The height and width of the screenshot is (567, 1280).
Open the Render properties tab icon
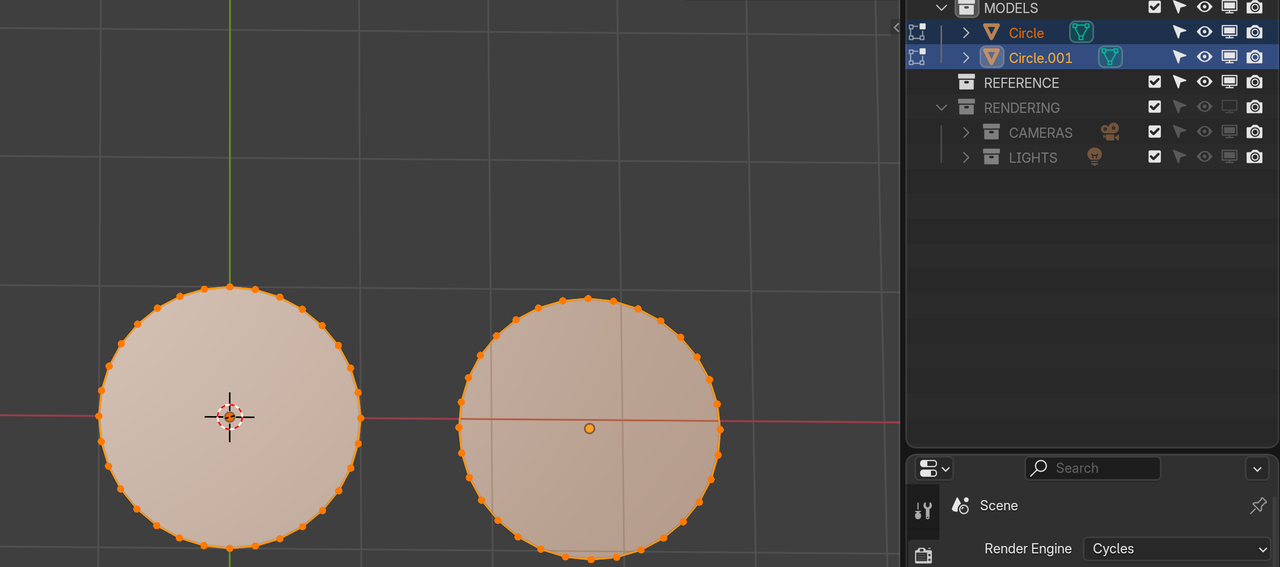923,555
